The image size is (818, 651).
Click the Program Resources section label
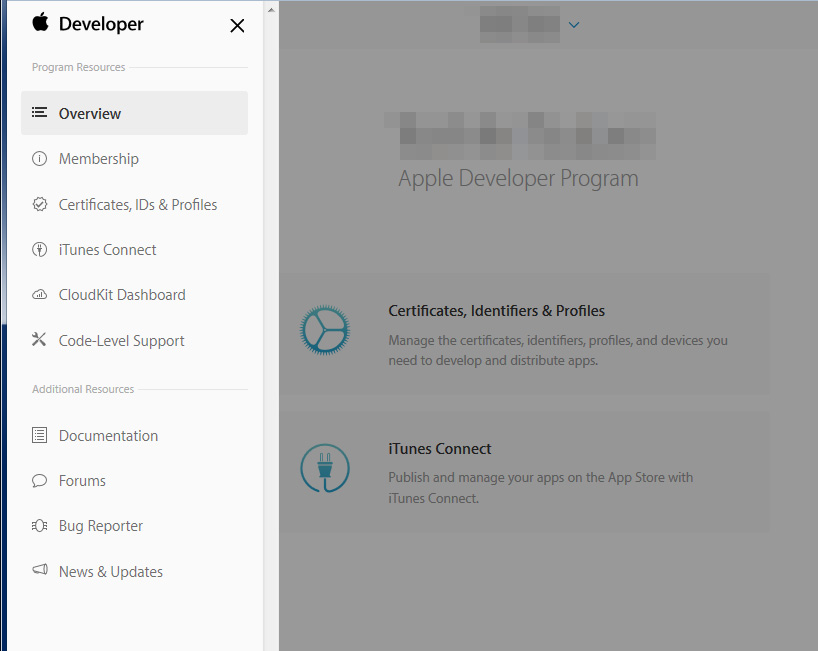pos(79,67)
